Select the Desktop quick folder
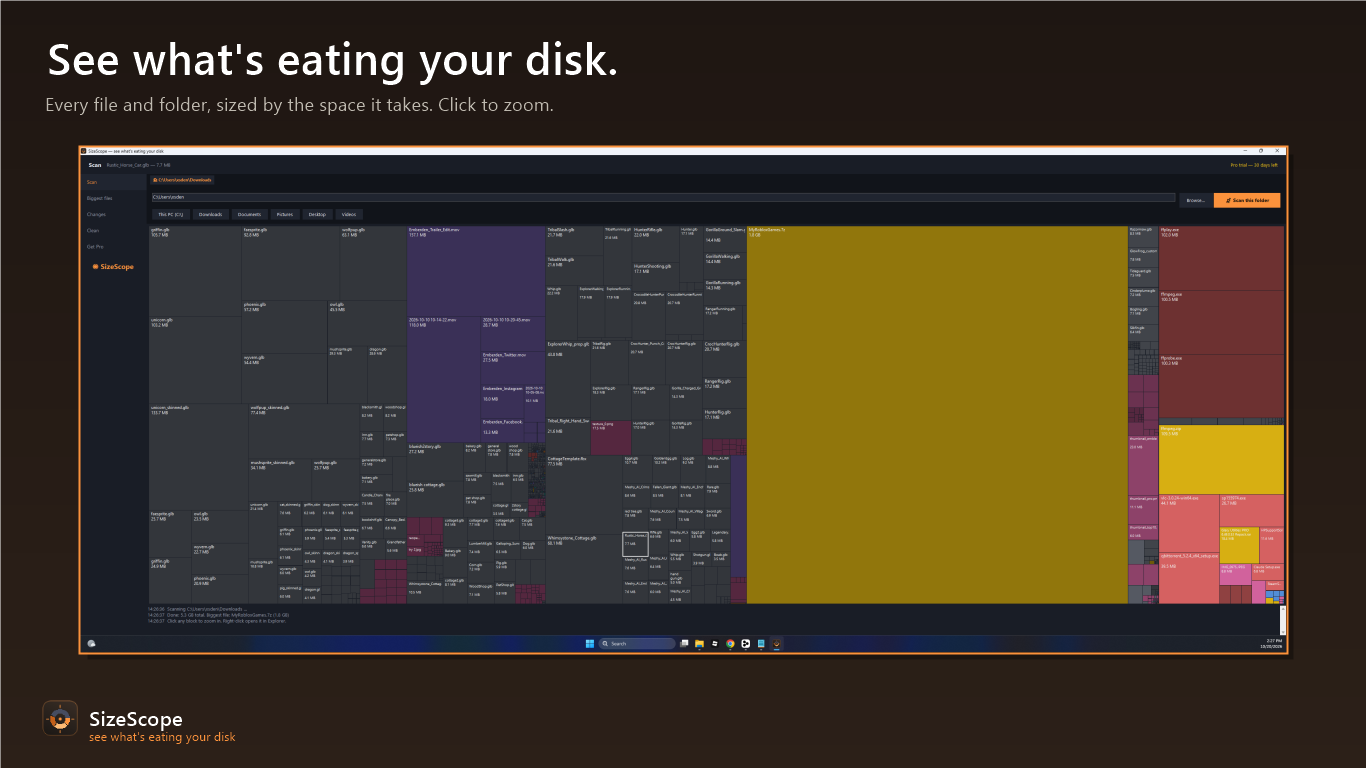Screen dimensions: 1366x768 tap(317, 214)
